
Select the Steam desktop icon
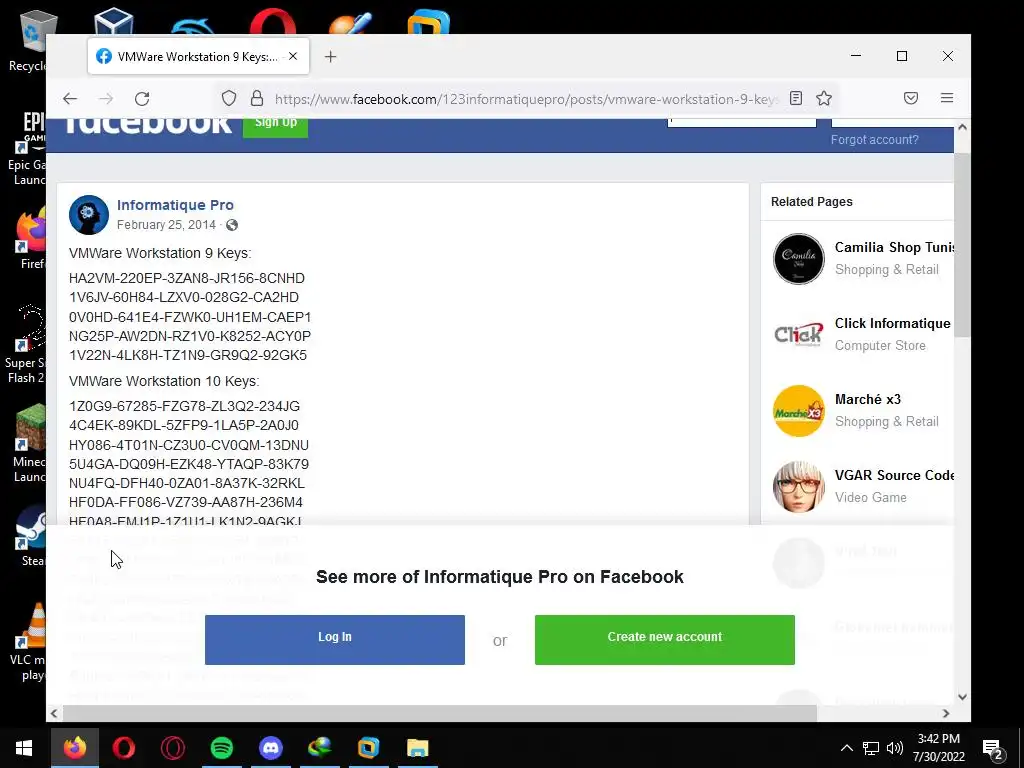pos(31,536)
